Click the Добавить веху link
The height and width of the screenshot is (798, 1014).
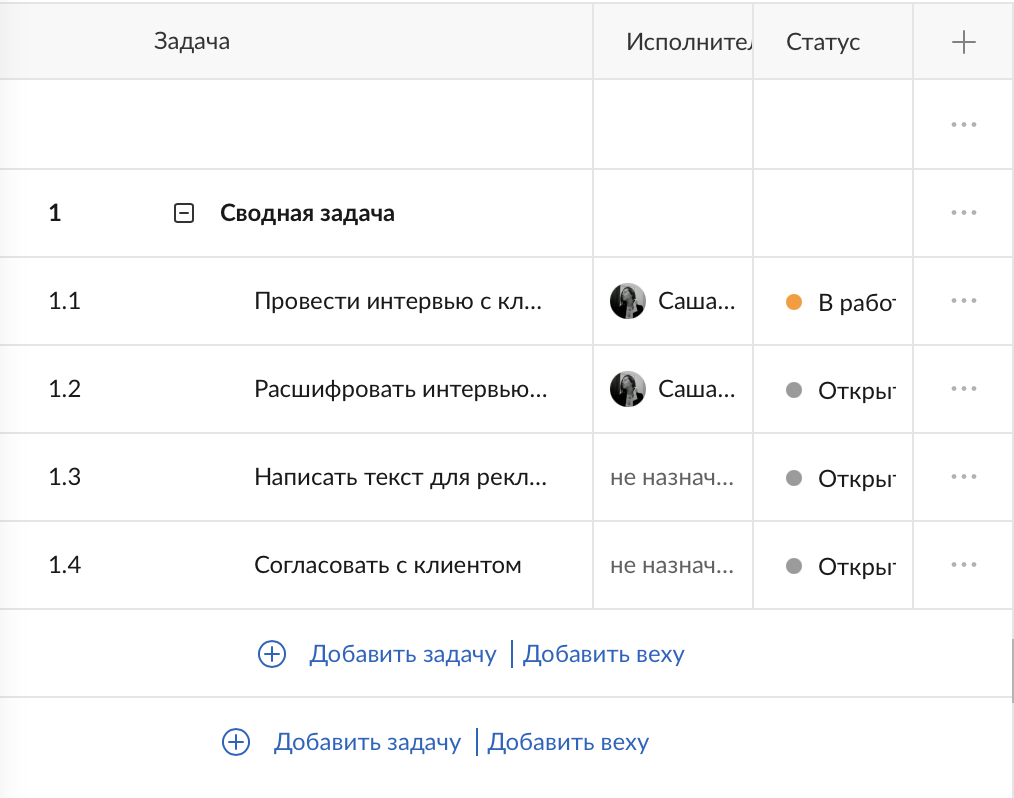click(x=604, y=654)
